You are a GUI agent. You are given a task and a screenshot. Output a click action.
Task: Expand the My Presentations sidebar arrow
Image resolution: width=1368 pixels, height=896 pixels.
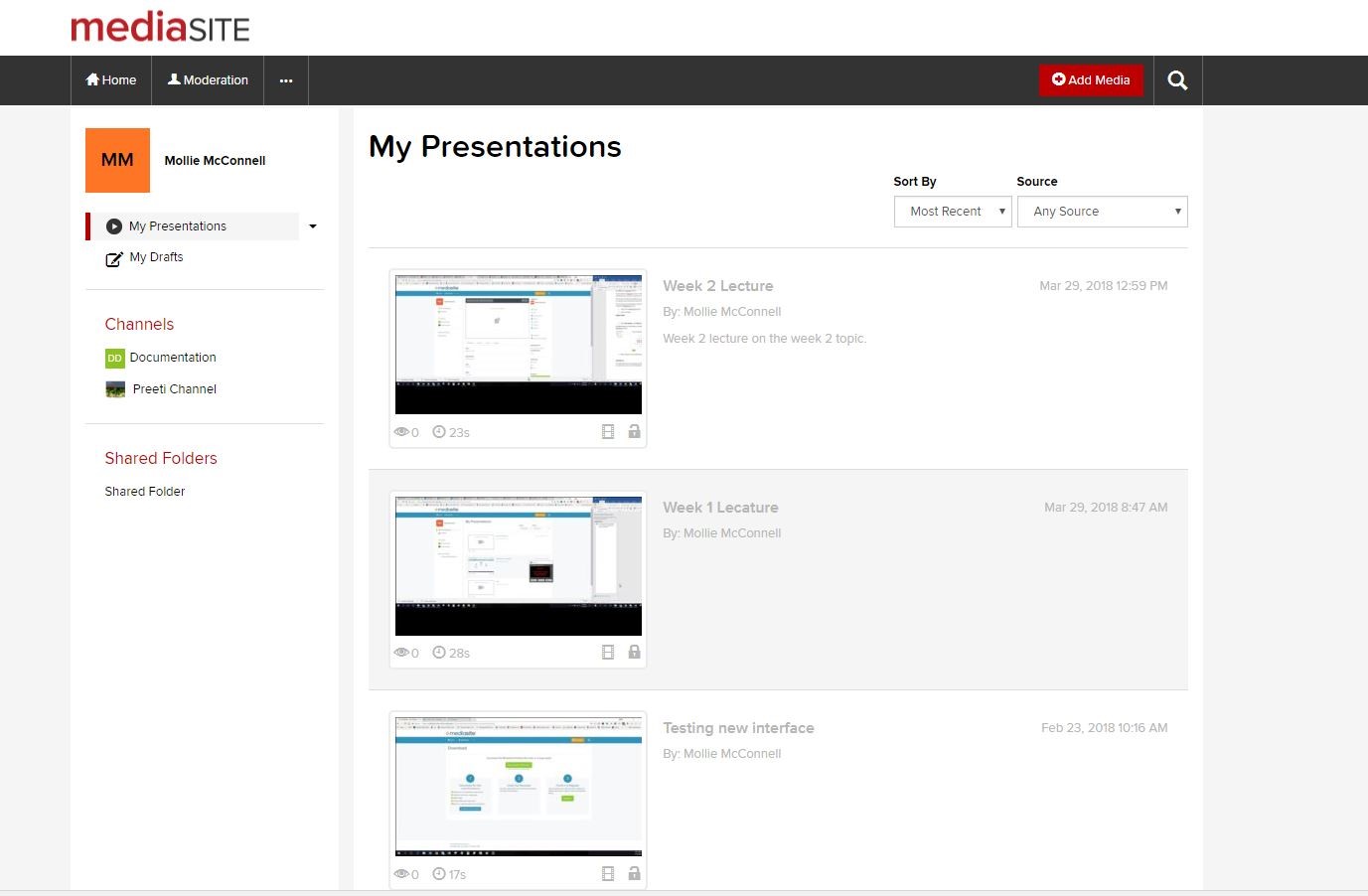[312, 225]
